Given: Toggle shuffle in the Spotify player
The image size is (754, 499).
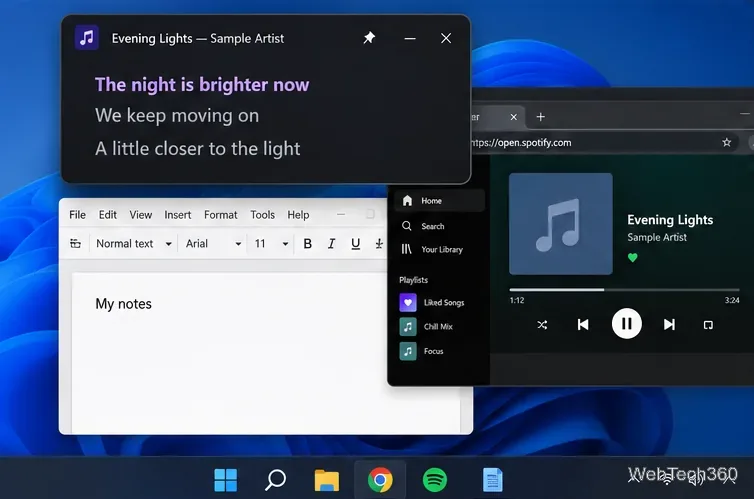Looking at the screenshot, I should [x=542, y=325].
